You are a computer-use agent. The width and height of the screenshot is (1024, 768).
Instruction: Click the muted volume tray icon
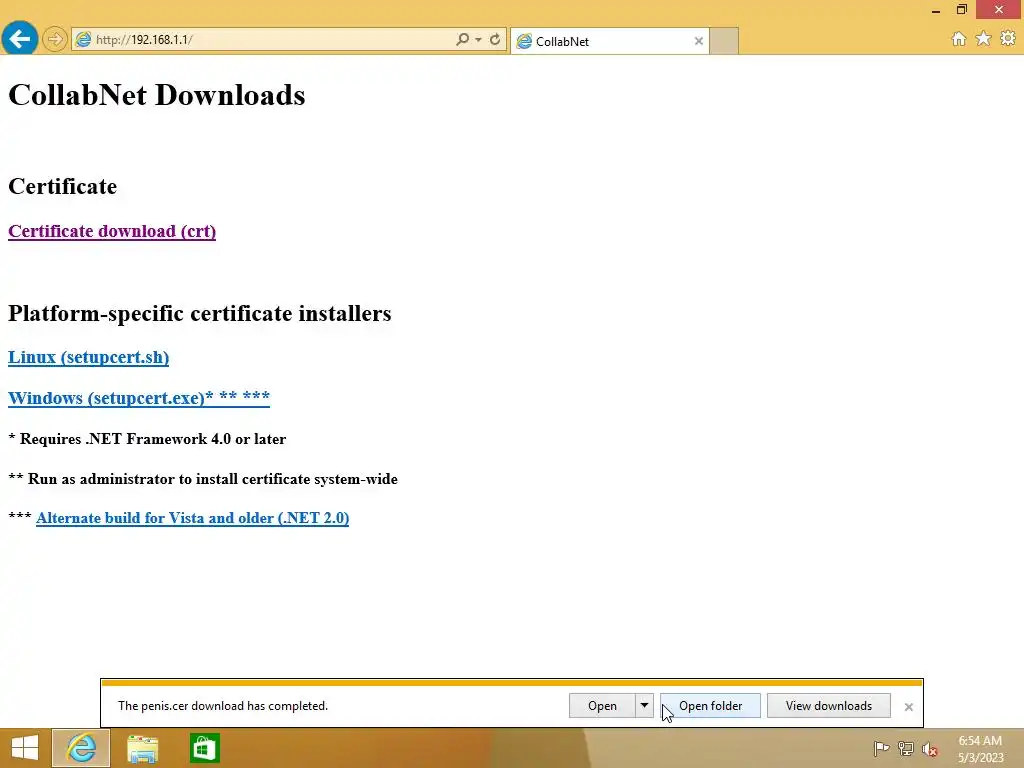[x=930, y=749]
